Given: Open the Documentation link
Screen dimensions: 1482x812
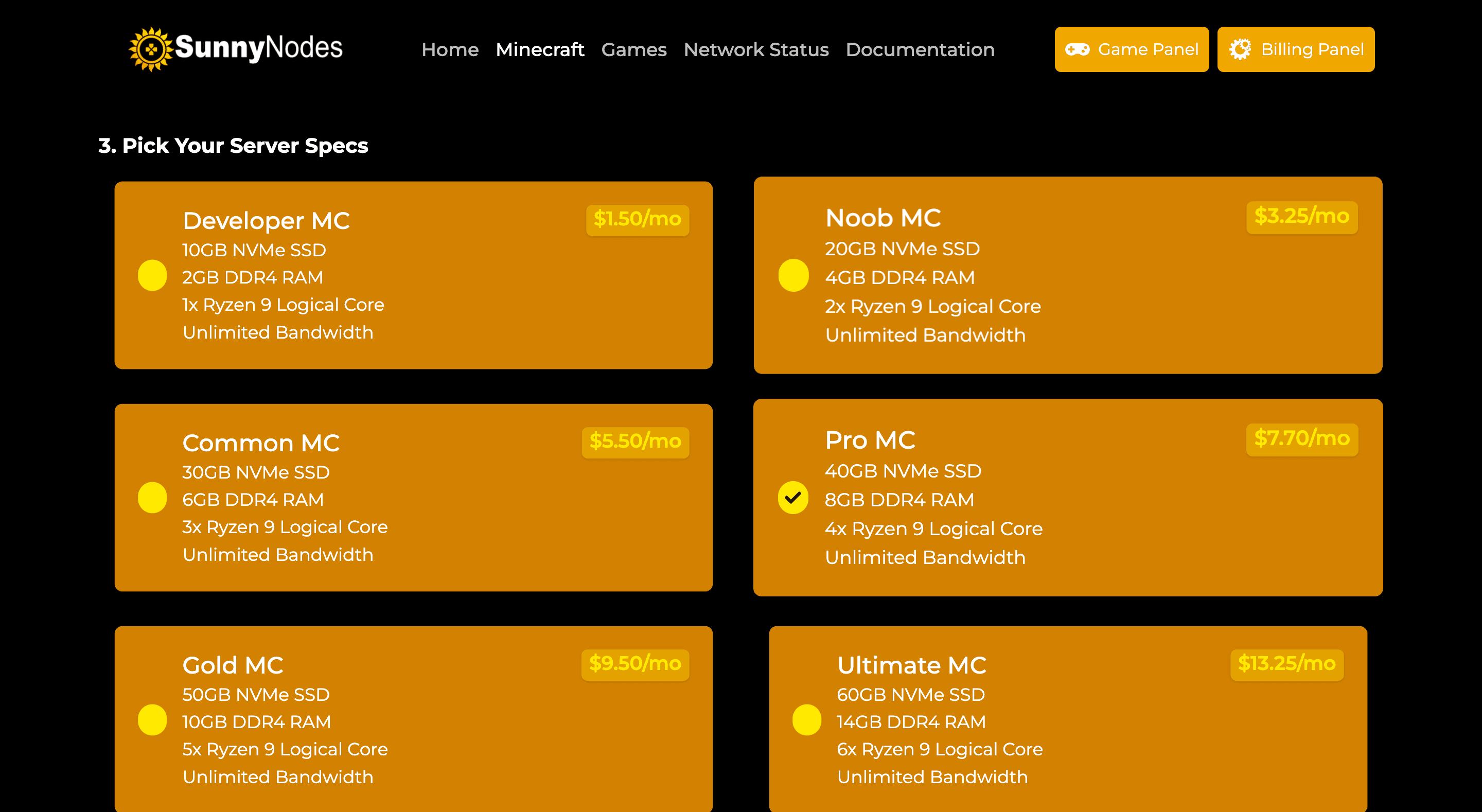Looking at the screenshot, I should 920,49.
